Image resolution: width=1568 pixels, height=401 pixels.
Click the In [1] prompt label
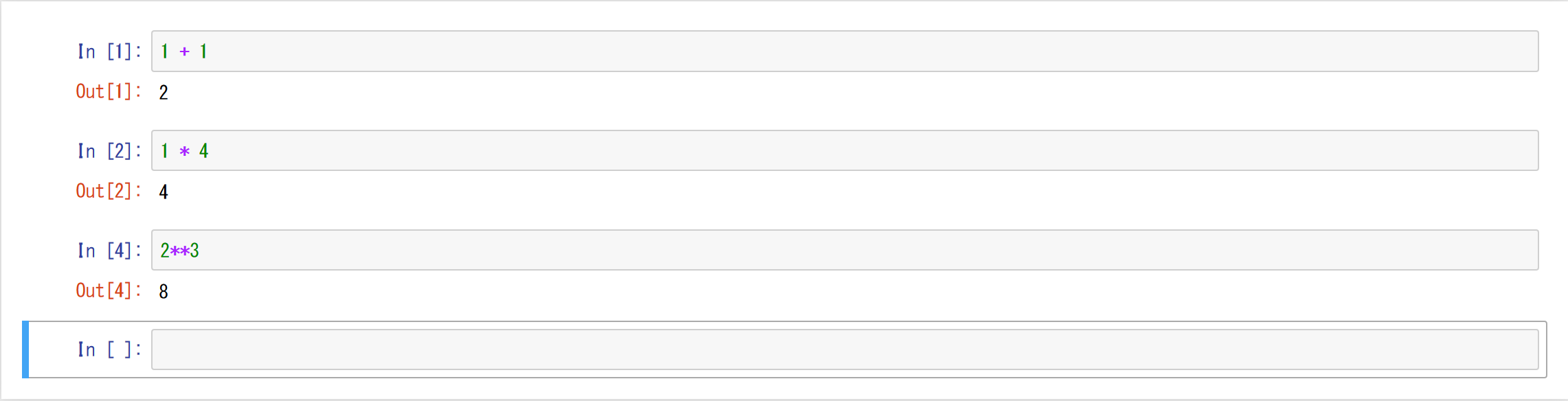coord(109,51)
